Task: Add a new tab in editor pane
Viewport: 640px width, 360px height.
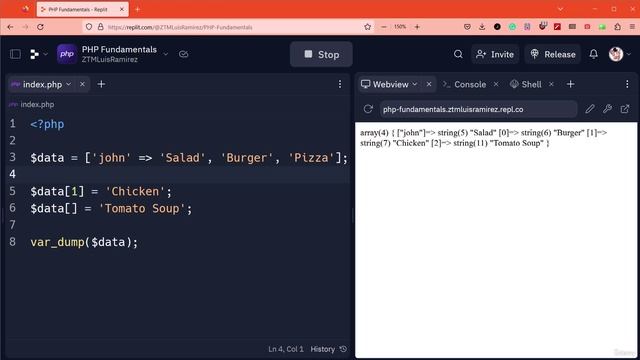Action: click(101, 84)
